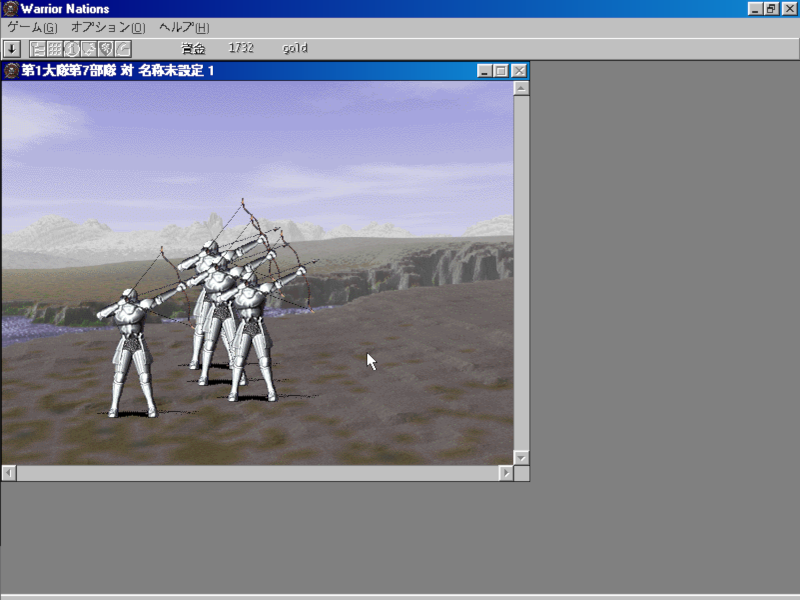Click the shield with sword toolbar icon
The width and height of the screenshot is (800, 600).
click(89, 49)
